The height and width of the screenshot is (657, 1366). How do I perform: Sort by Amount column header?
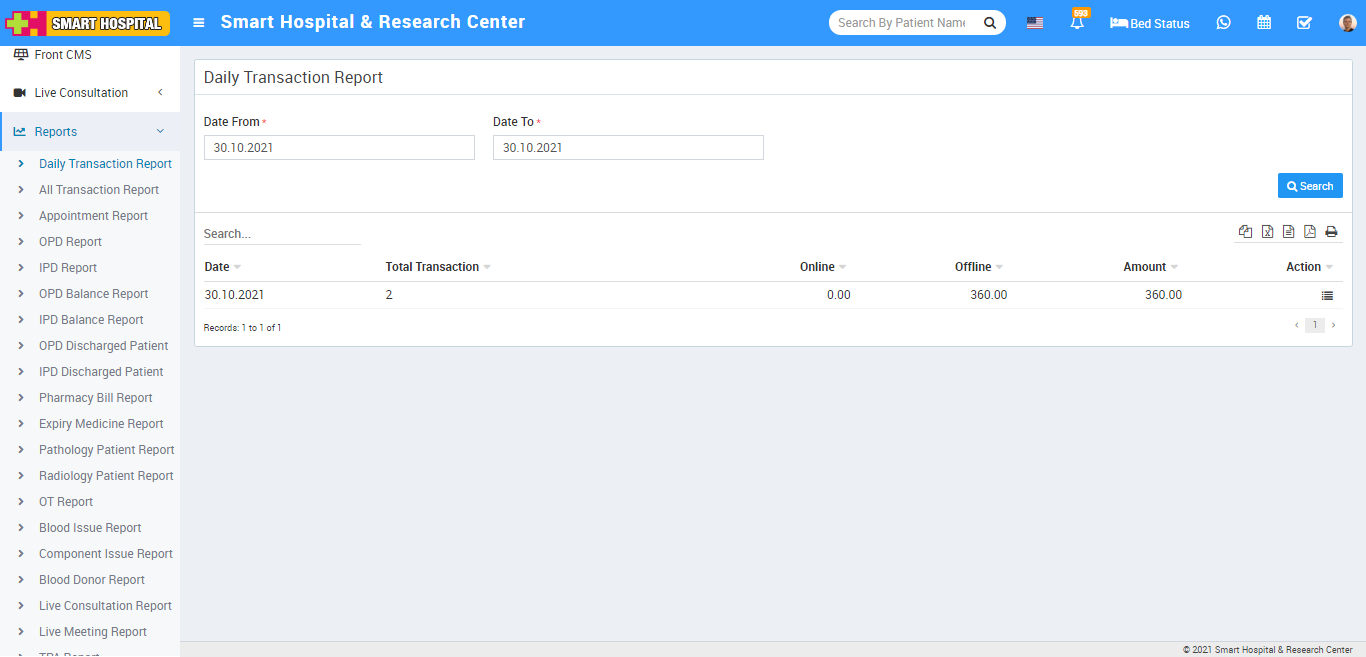click(x=1145, y=267)
